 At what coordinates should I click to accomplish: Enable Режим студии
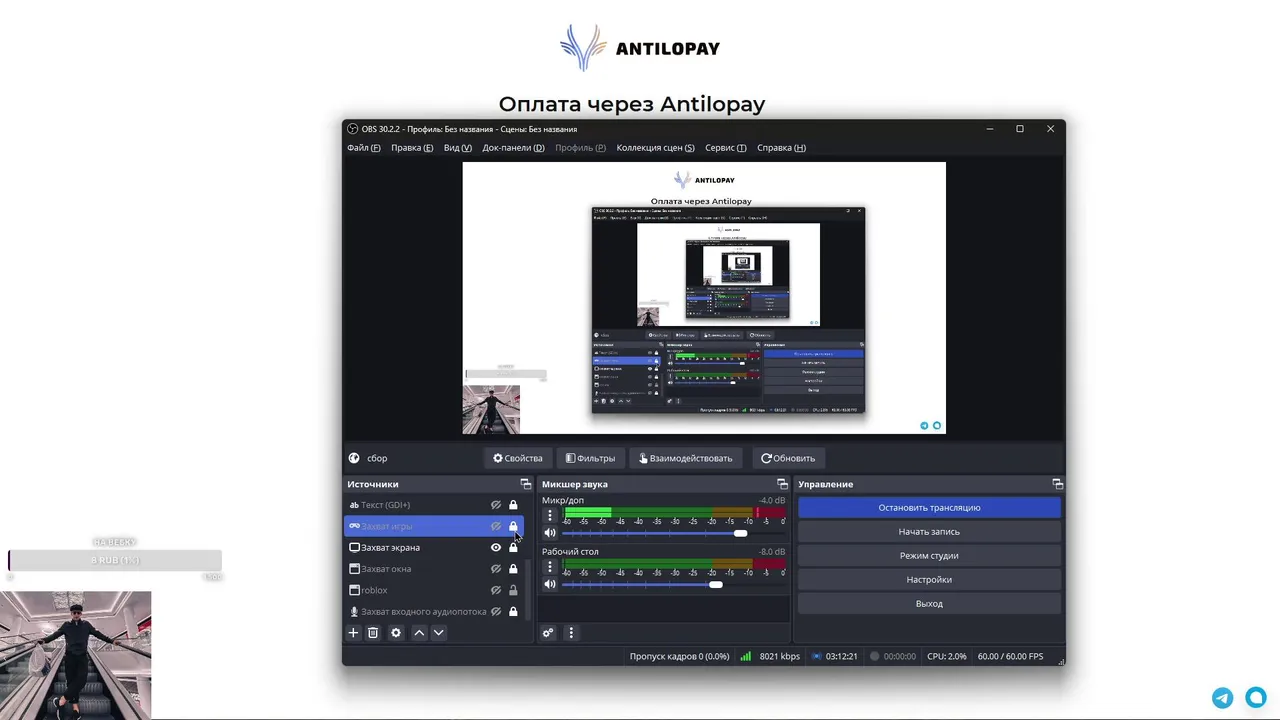929,556
